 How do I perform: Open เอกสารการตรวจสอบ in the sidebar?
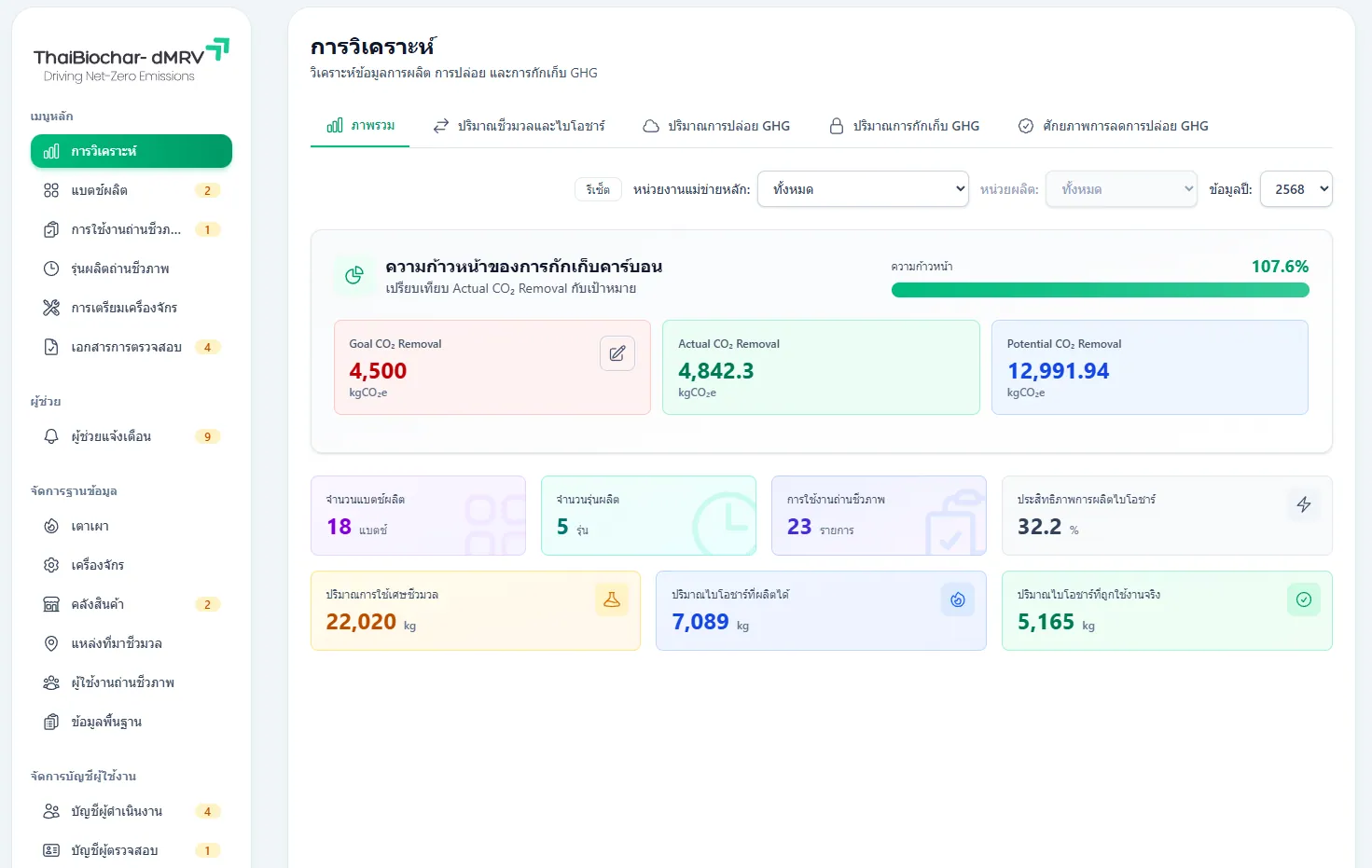coord(132,347)
